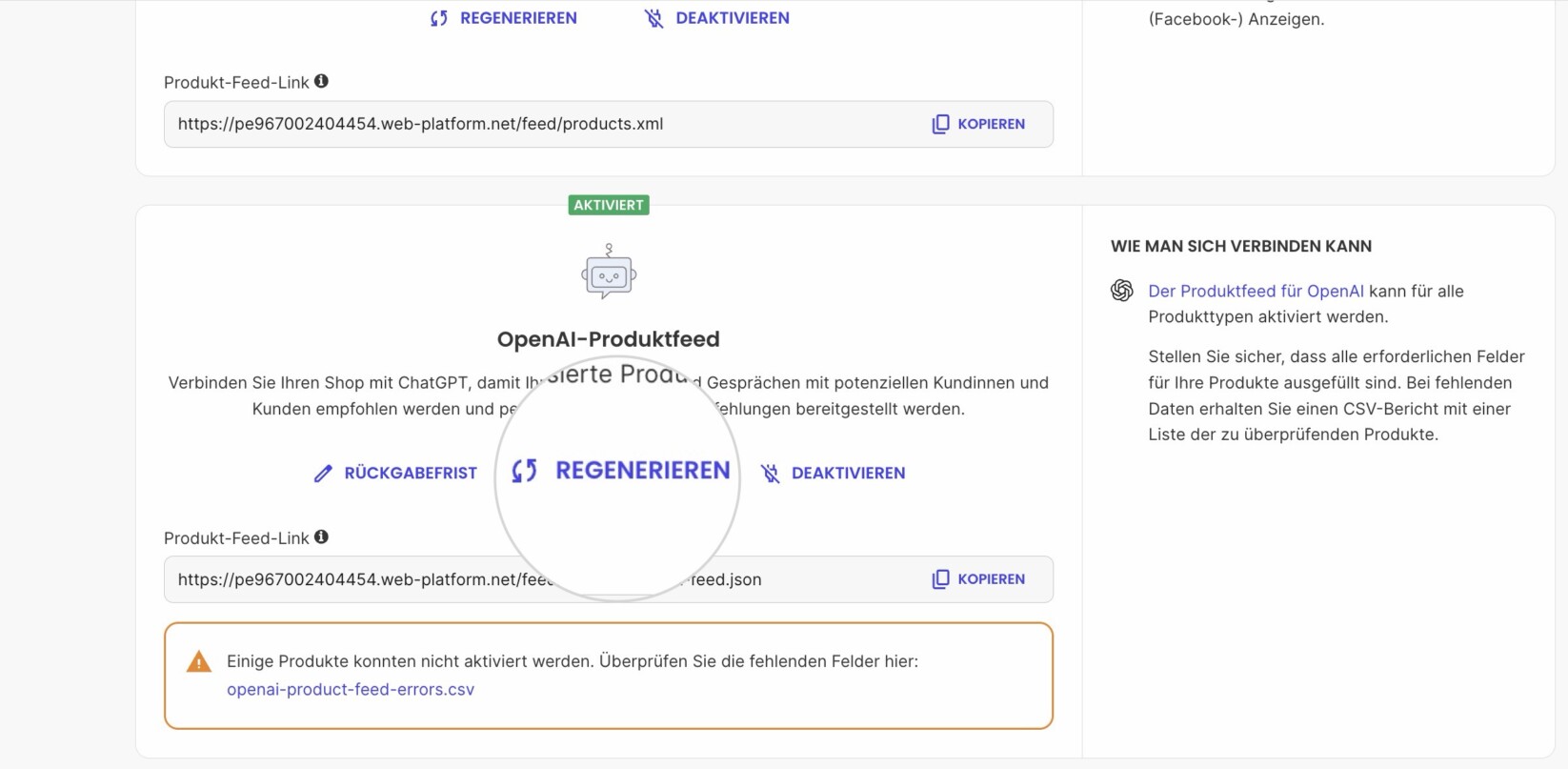
Task: Click REGENERIEREN button at the top section
Action: (503, 18)
